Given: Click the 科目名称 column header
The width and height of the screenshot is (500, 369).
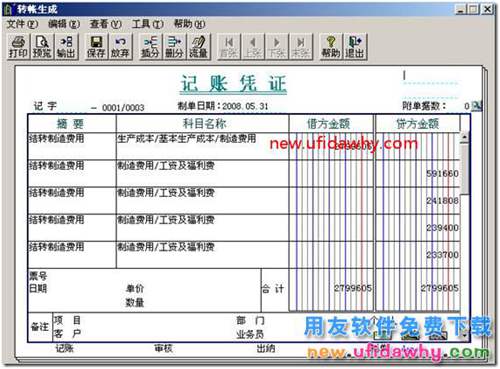Looking at the screenshot, I should pos(202,124).
